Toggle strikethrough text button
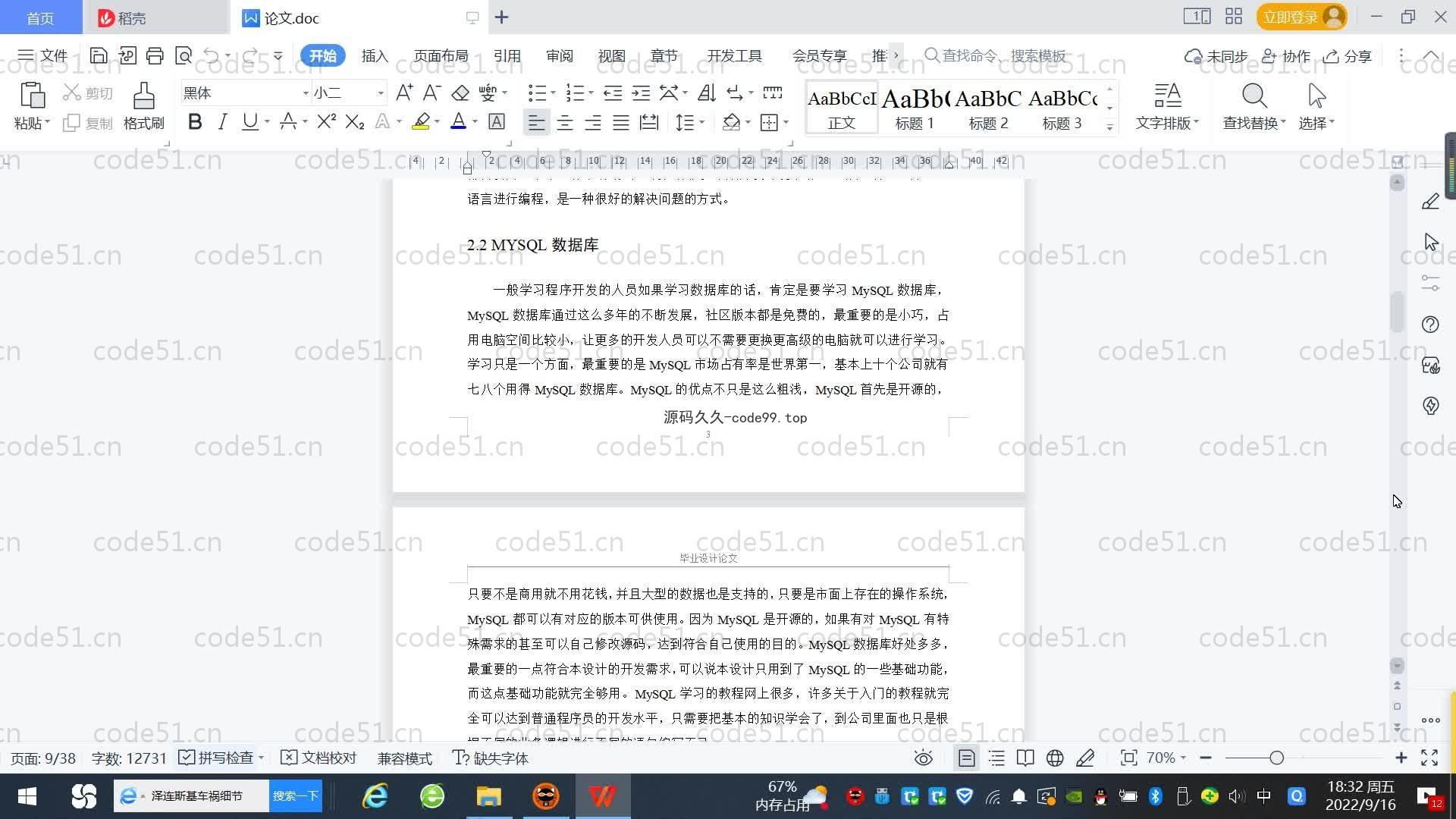Screen dimensions: 1456x819 coord(287,122)
